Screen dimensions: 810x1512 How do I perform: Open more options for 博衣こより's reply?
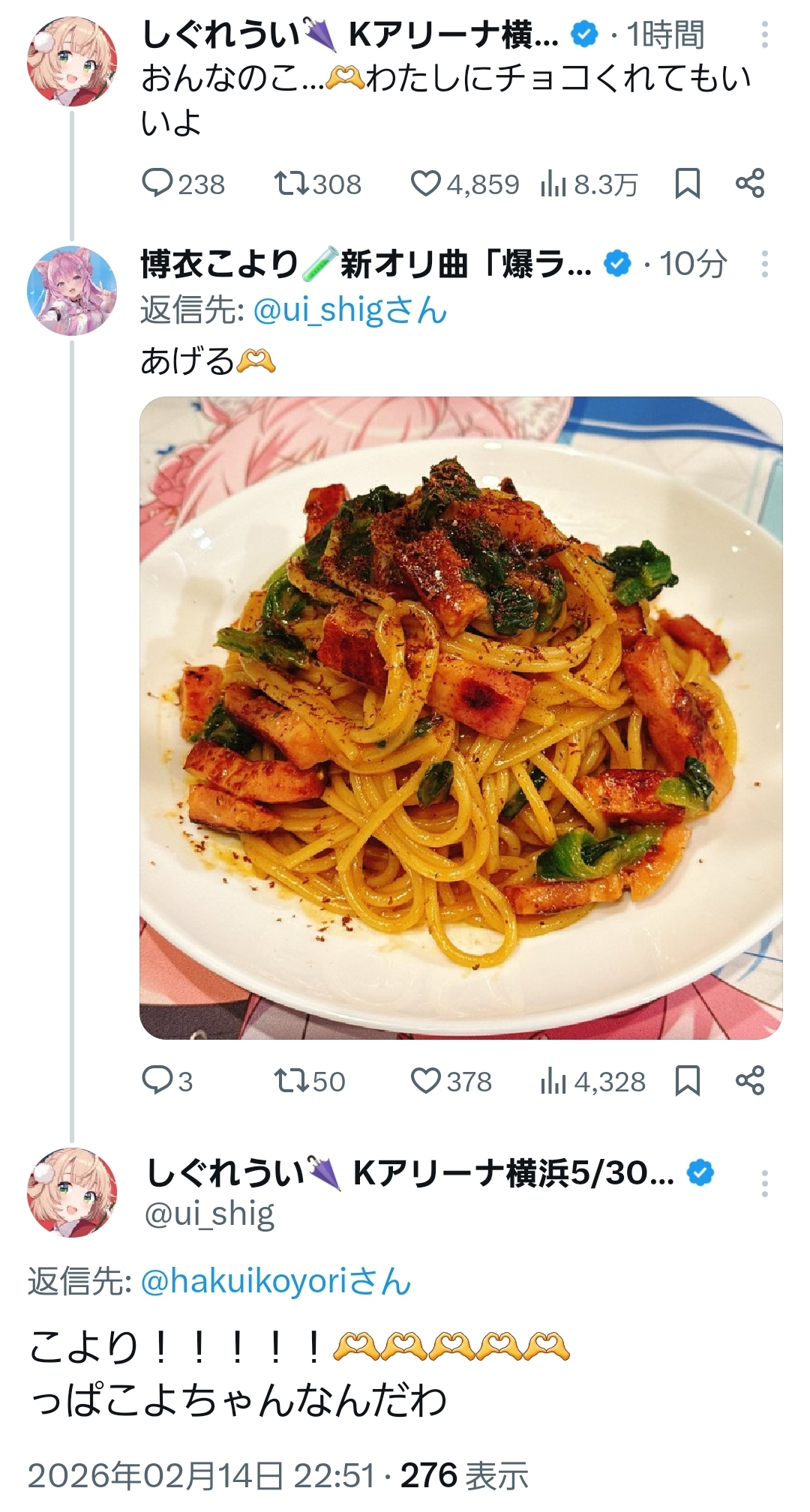(764, 264)
